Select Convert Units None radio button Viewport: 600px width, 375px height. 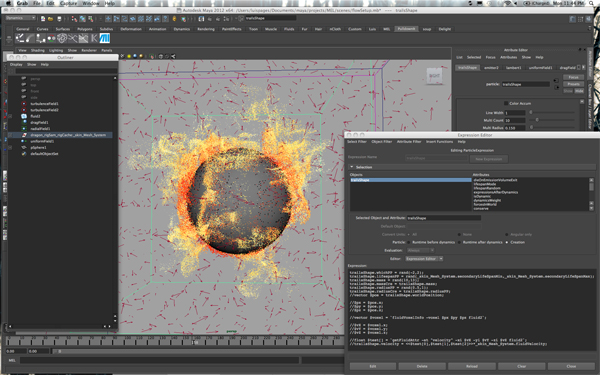(459, 234)
